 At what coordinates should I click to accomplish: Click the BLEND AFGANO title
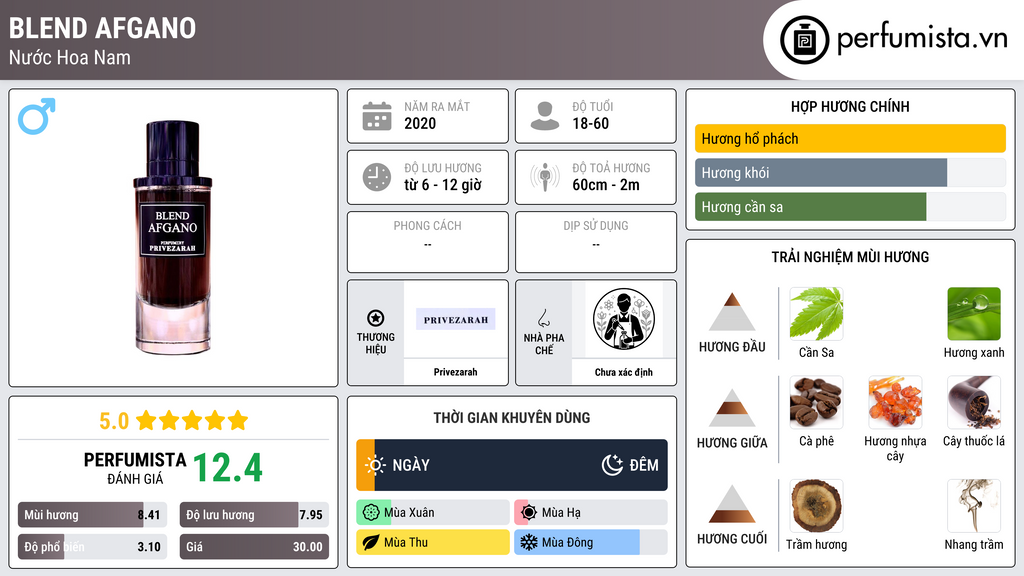[103, 28]
